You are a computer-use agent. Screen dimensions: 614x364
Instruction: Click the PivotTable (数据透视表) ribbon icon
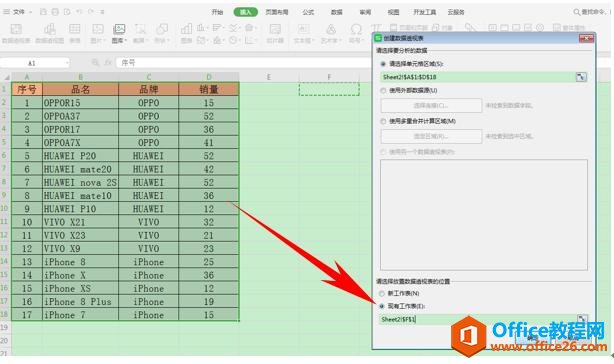point(16,29)
